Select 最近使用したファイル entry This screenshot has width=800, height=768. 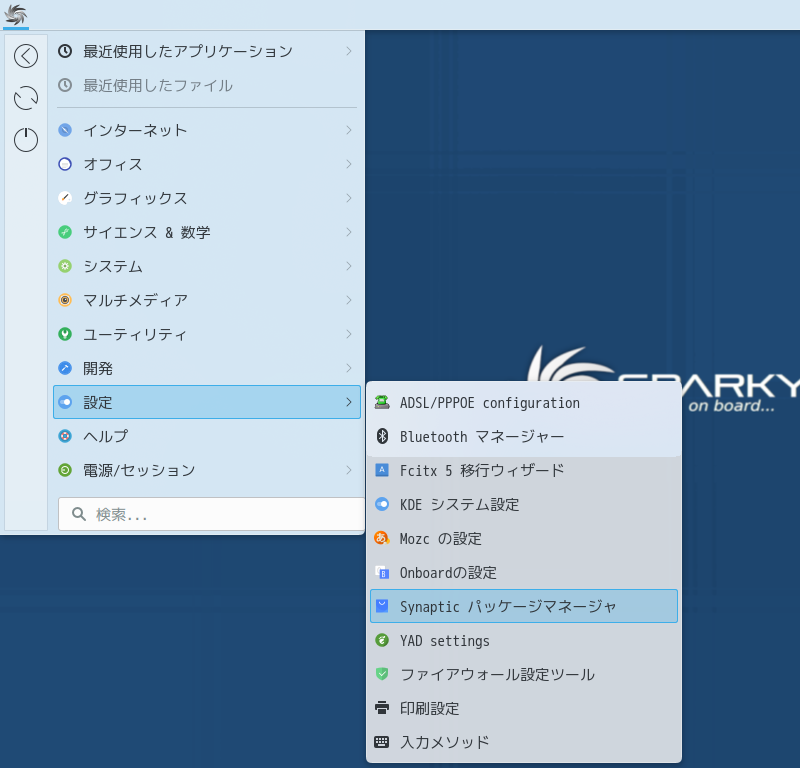pos(207,85)
